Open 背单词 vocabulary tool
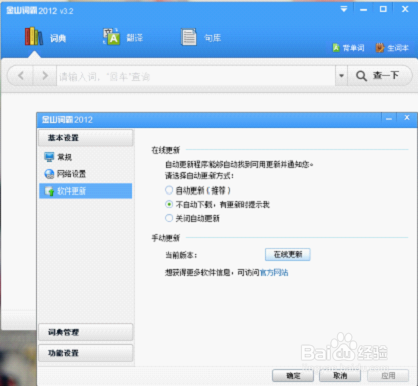418x386 pixels. 349,48
